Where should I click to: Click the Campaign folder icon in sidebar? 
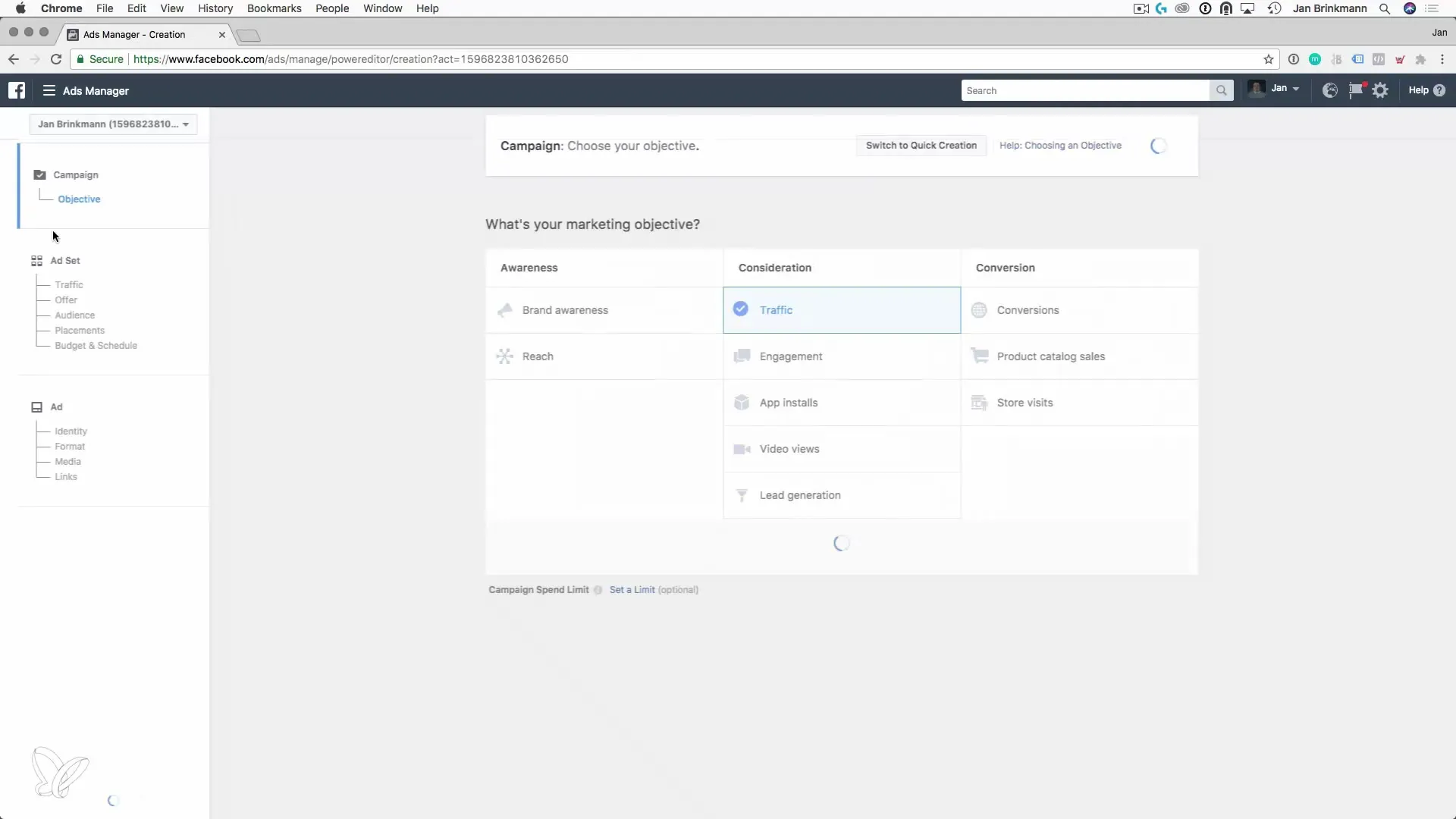[x=40, y=174]
